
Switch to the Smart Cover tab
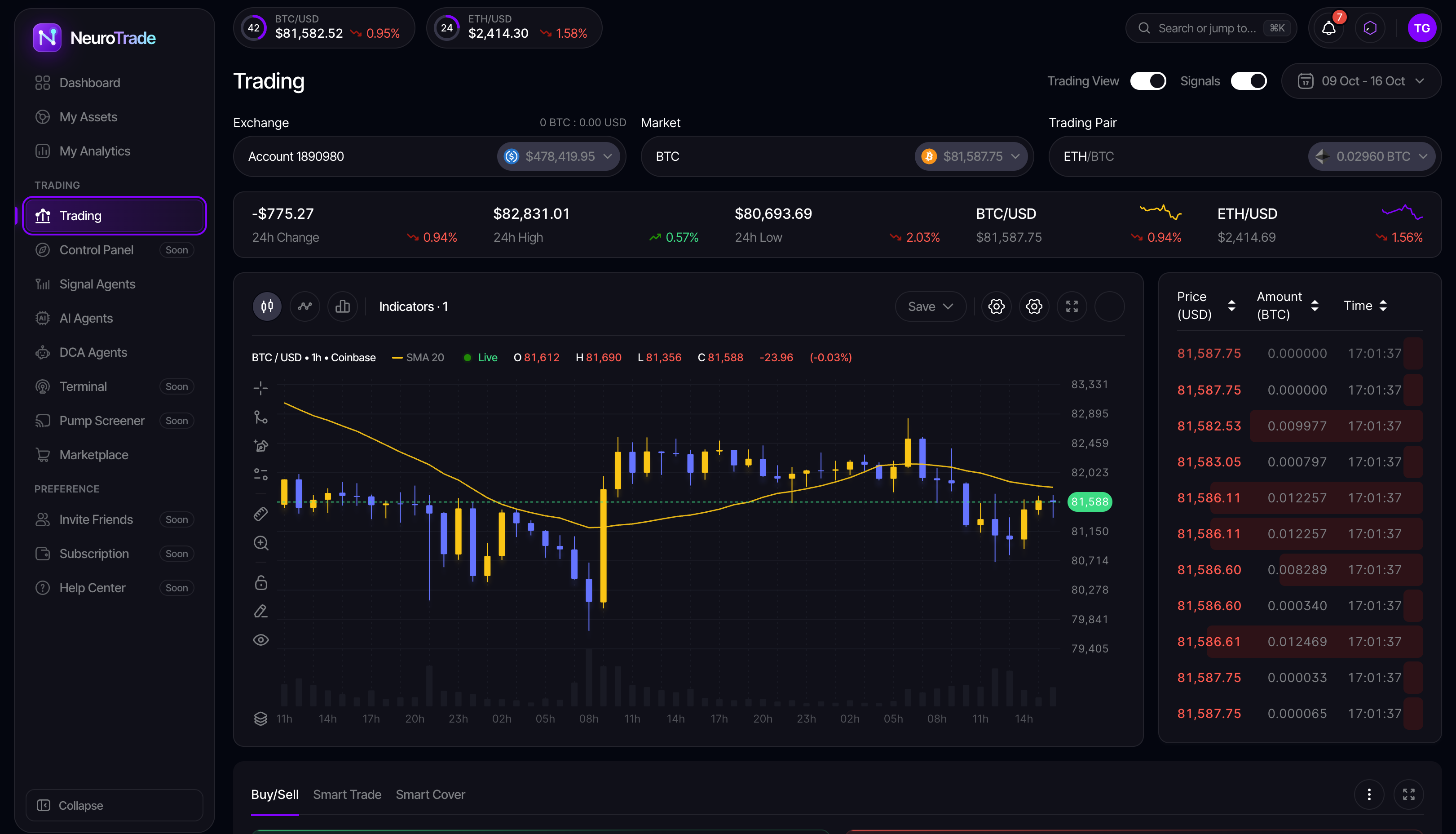pyautogui.click(x=430, y=794)
